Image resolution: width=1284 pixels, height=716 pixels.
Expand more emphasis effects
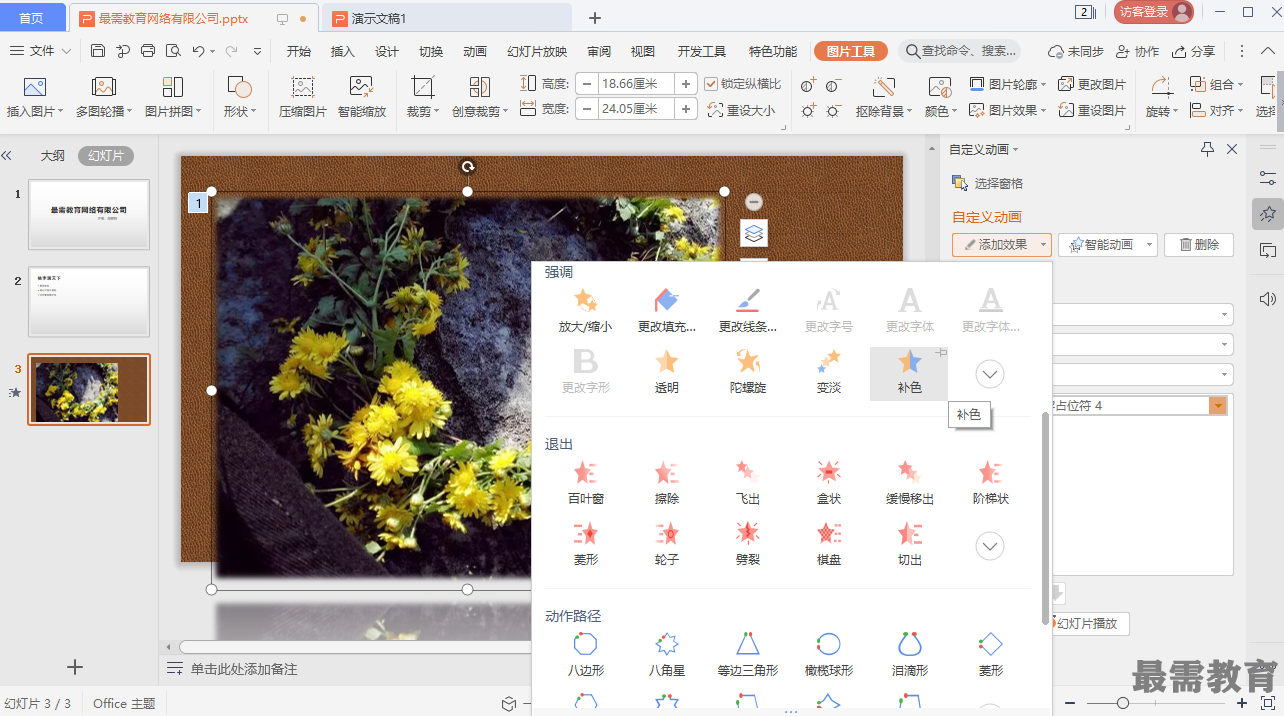[990, 374]
